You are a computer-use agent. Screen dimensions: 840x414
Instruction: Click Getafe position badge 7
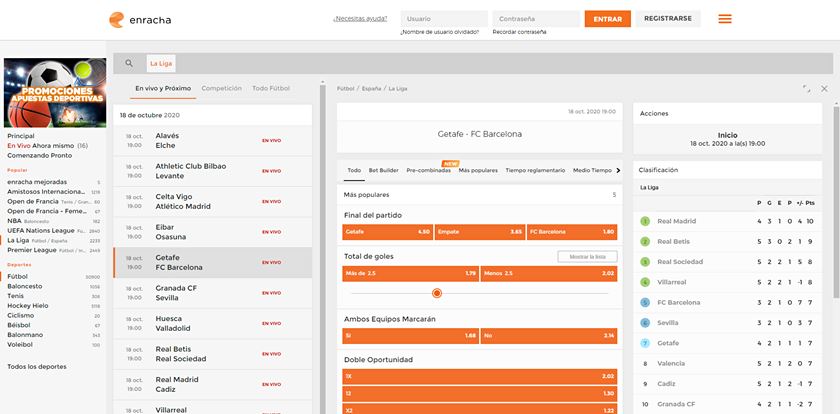coord(645,343)
